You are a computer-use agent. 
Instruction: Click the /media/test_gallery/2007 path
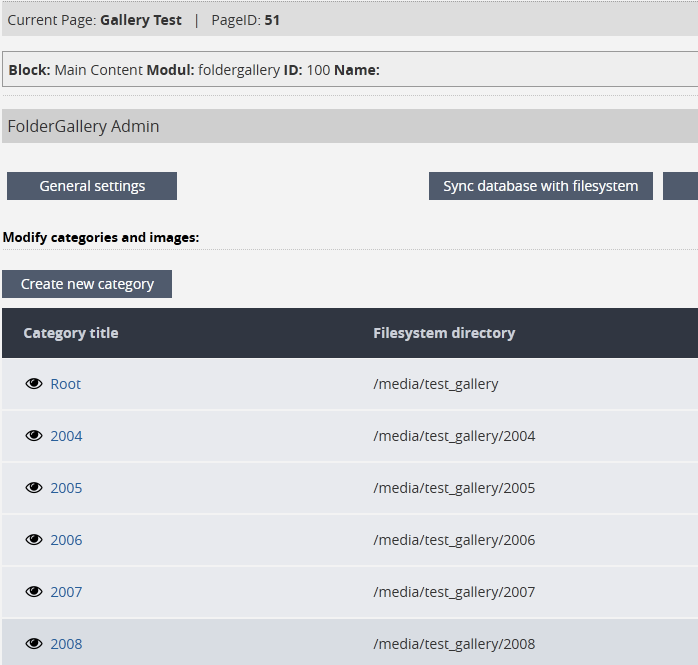pyautogui.click(x=454, y=592)
